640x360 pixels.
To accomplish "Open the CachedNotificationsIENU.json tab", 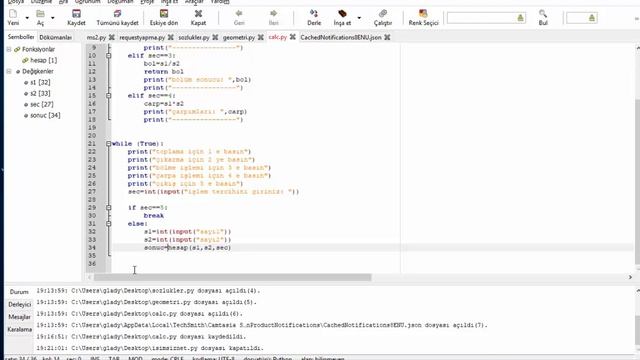I will [x=341, y=37].
